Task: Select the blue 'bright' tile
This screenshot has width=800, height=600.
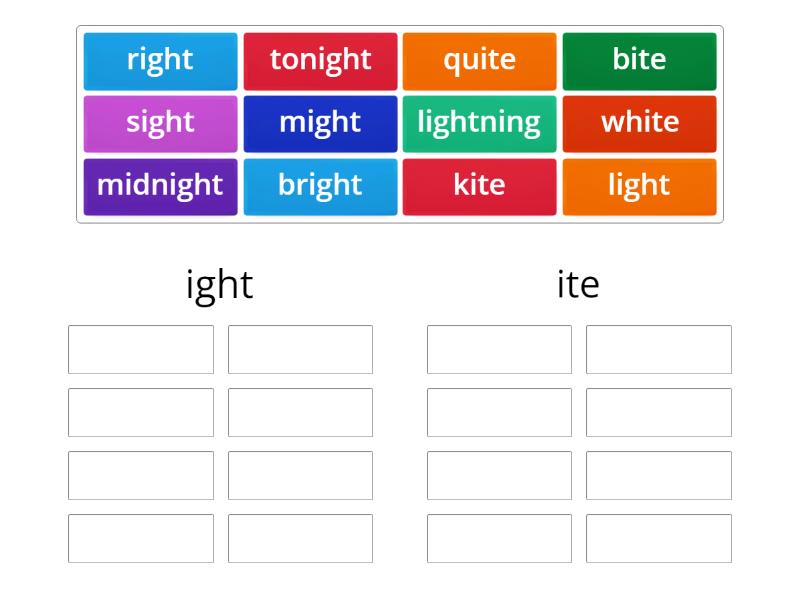Action: tap(320, 187)
